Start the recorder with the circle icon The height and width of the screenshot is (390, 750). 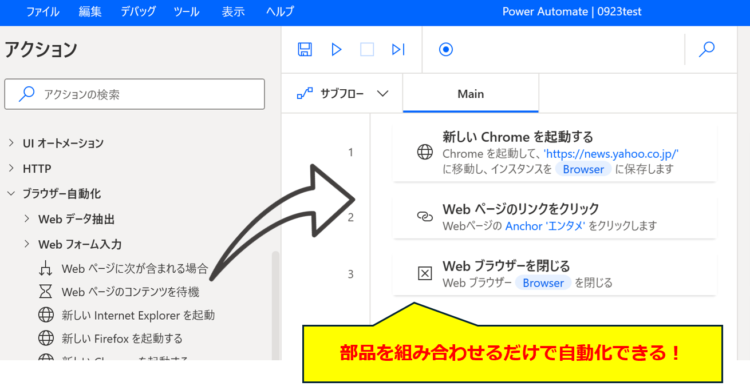click(x=446, y=49)
